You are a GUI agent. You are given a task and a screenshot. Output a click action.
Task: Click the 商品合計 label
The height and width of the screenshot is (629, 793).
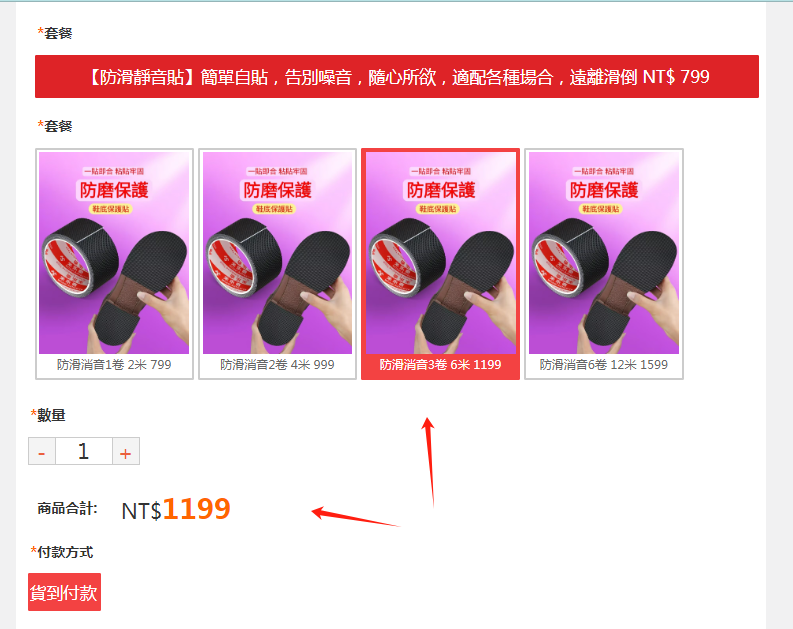point(67,508)
